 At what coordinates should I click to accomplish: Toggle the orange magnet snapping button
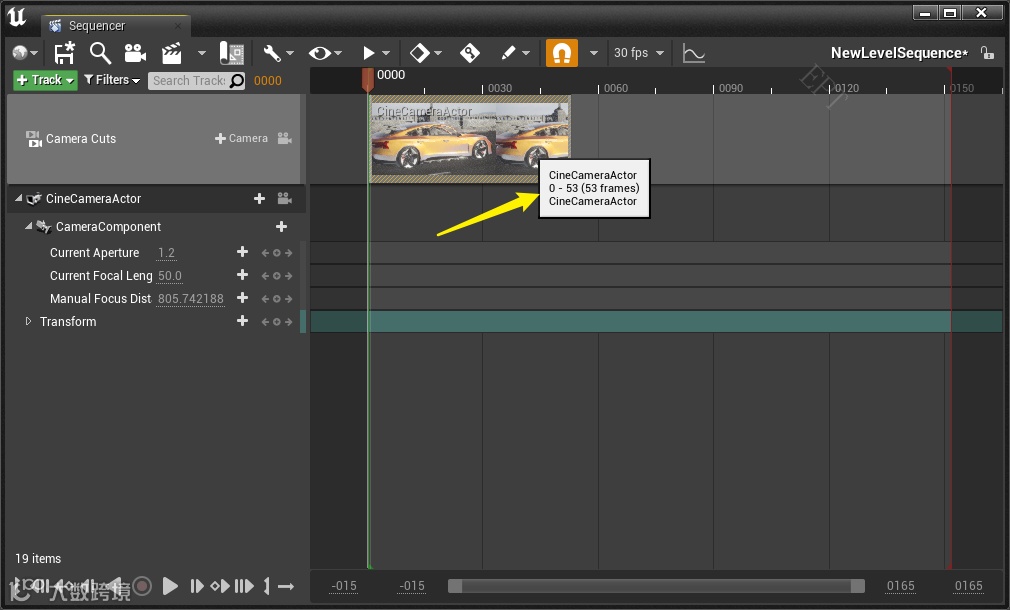tap(561, 53)
